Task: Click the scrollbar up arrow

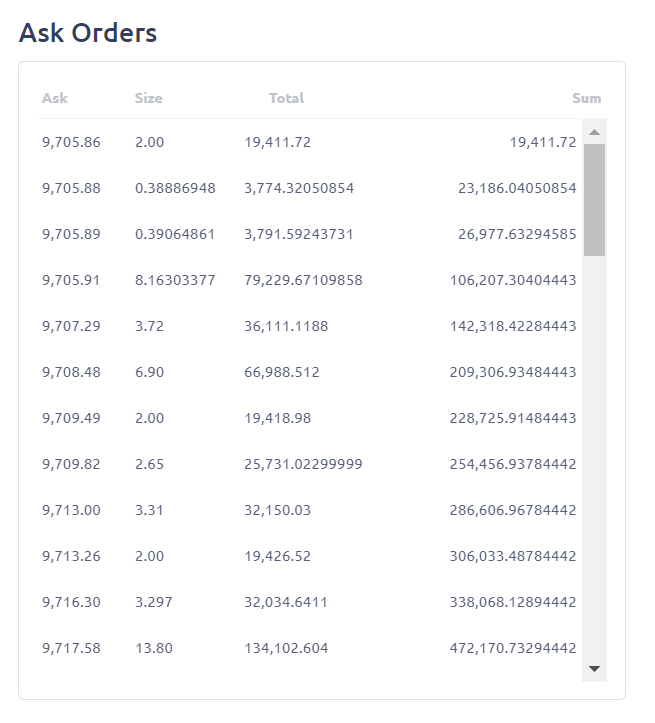Action: 594,132
